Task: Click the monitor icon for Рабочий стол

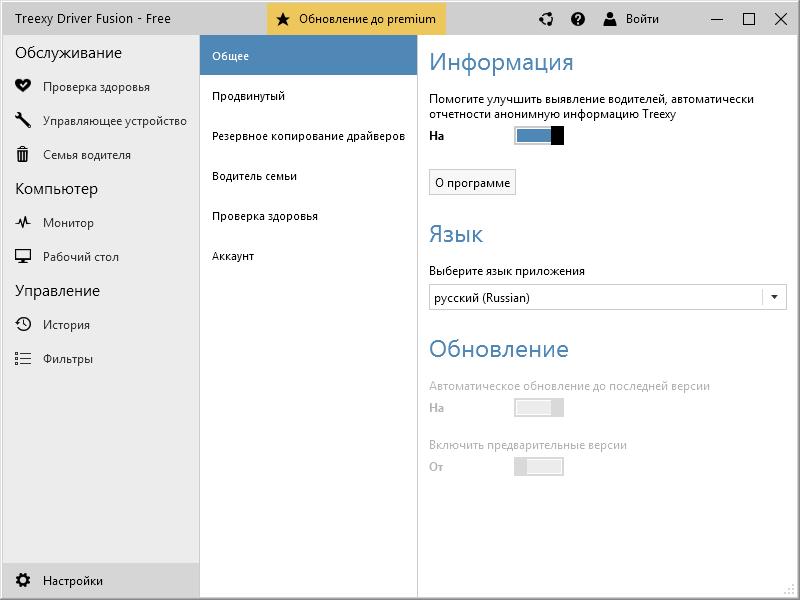Action: pyautogui.click(x=23, y=256)
